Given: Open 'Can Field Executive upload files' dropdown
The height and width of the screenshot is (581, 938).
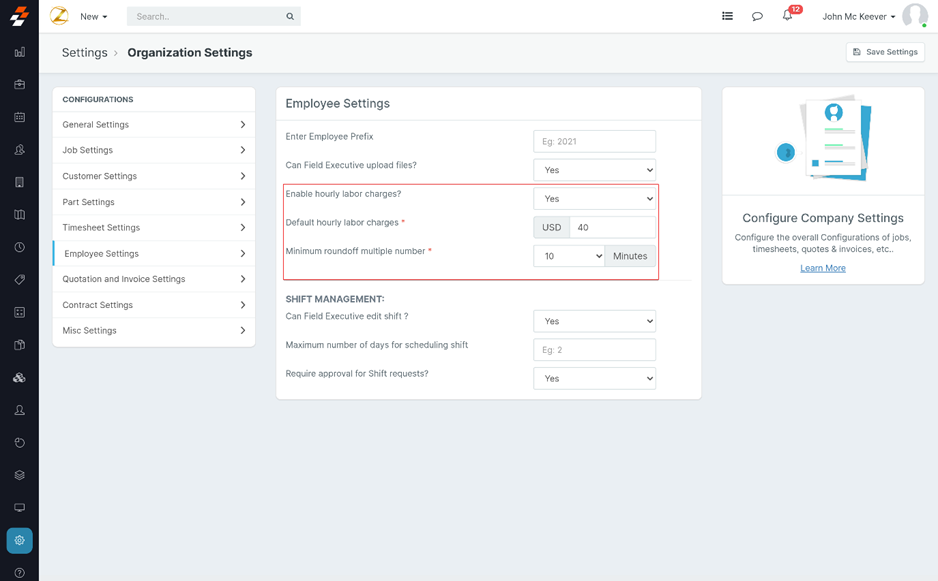Looking at the screenshot, I should pos(594,170).
